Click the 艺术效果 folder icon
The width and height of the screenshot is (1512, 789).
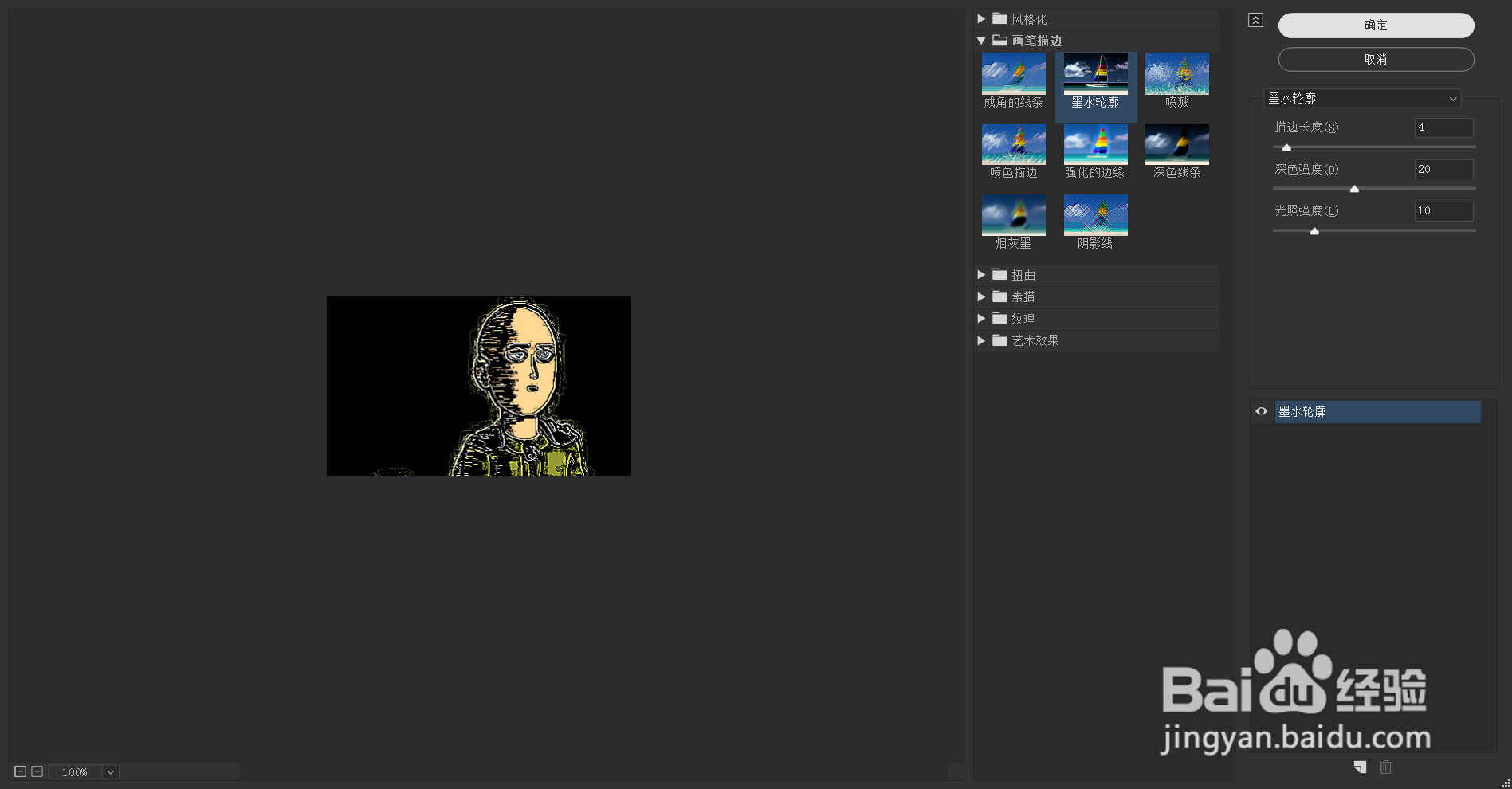tap(999, 340)
